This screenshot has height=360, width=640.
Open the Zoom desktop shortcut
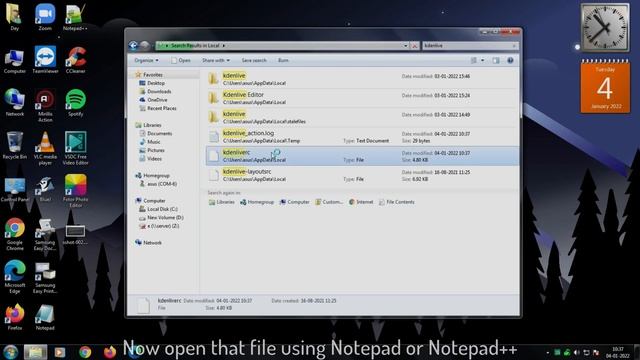[x=45, y=17]
